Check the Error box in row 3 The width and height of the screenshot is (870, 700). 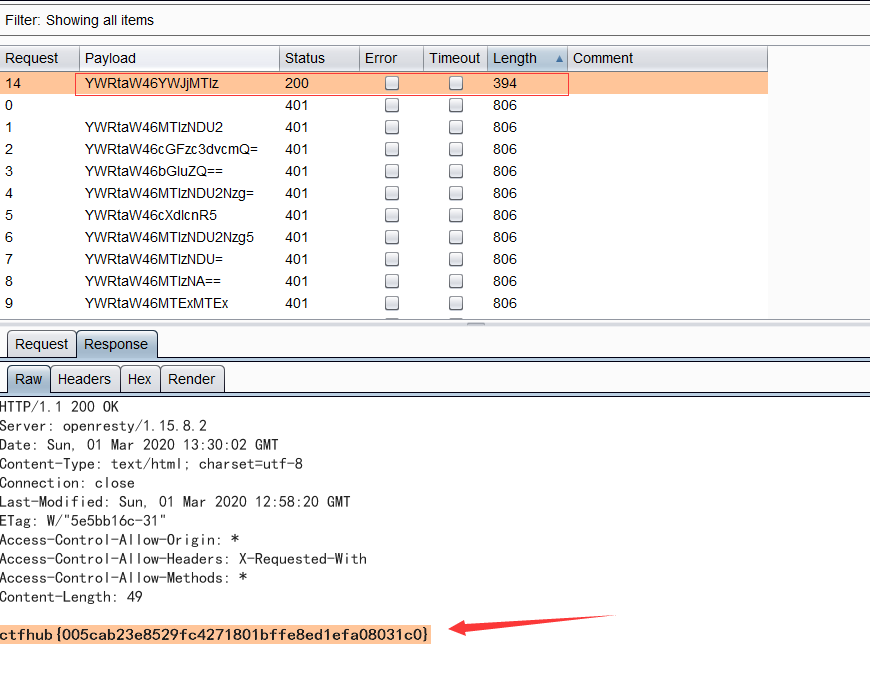tap(392, 171)
